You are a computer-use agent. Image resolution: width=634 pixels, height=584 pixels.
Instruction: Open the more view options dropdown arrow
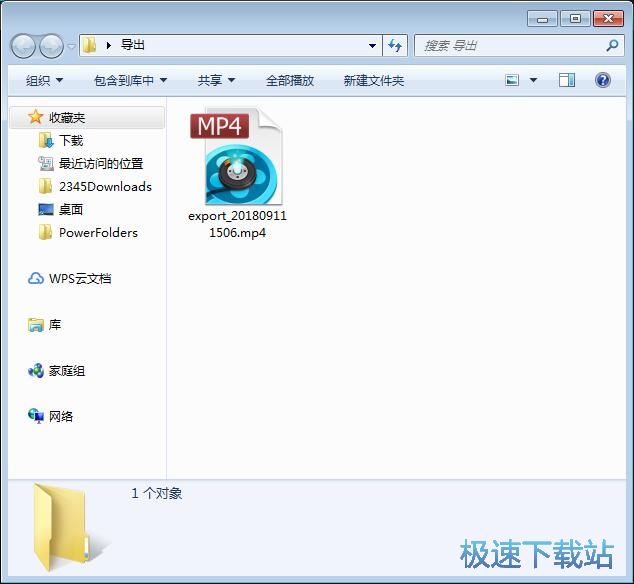(x=533, y=80)
